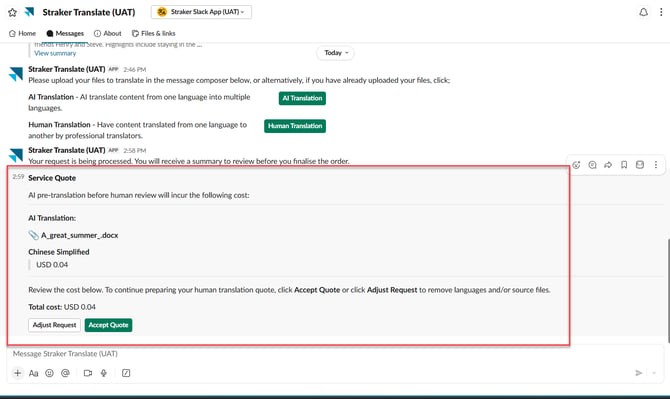
Task: Click the 2:58 PM message timestamp
Action: tap(135, 150)
